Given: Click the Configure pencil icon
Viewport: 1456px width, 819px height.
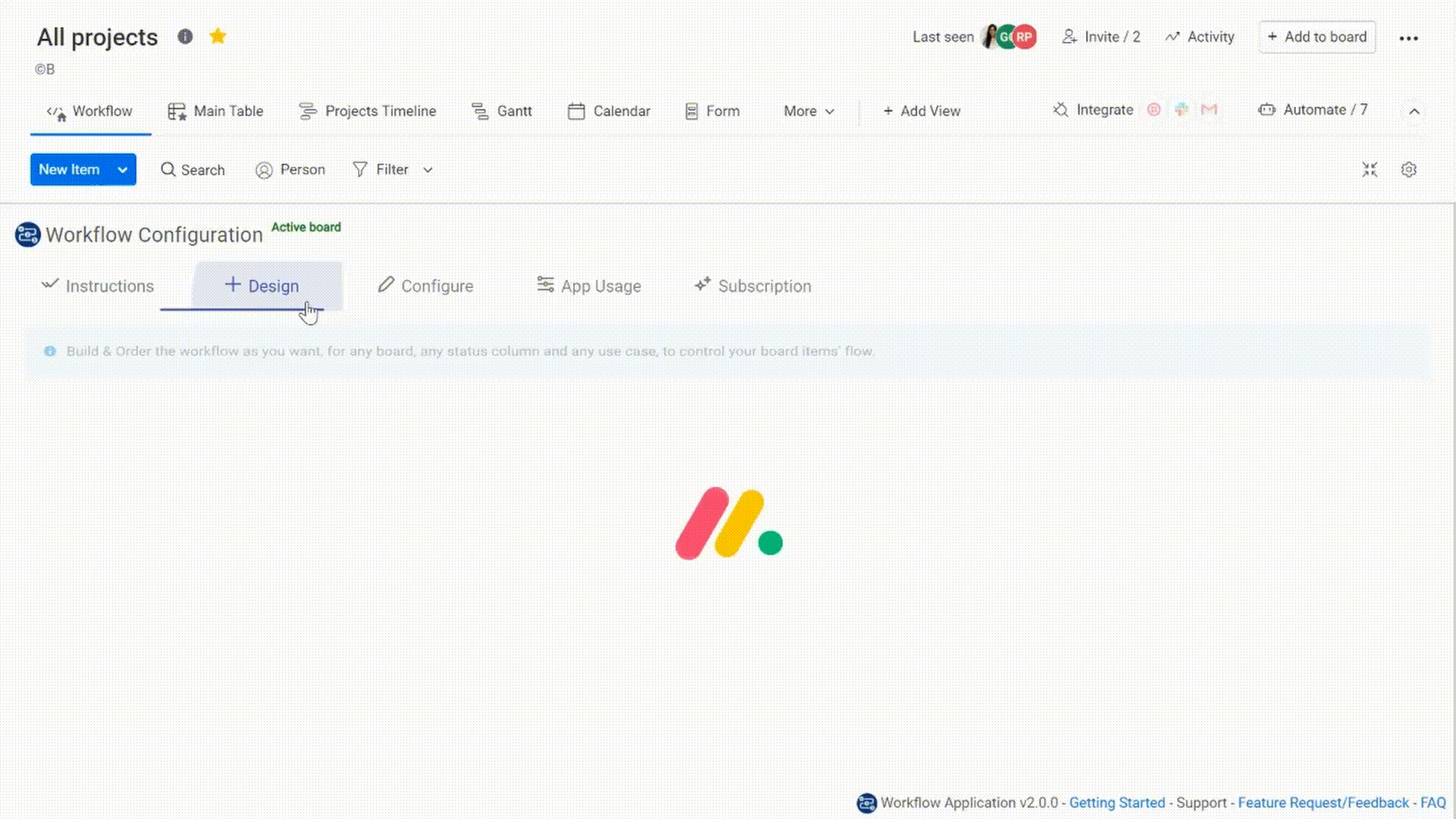Looking at the screenshot, I should tap(386, 284).
